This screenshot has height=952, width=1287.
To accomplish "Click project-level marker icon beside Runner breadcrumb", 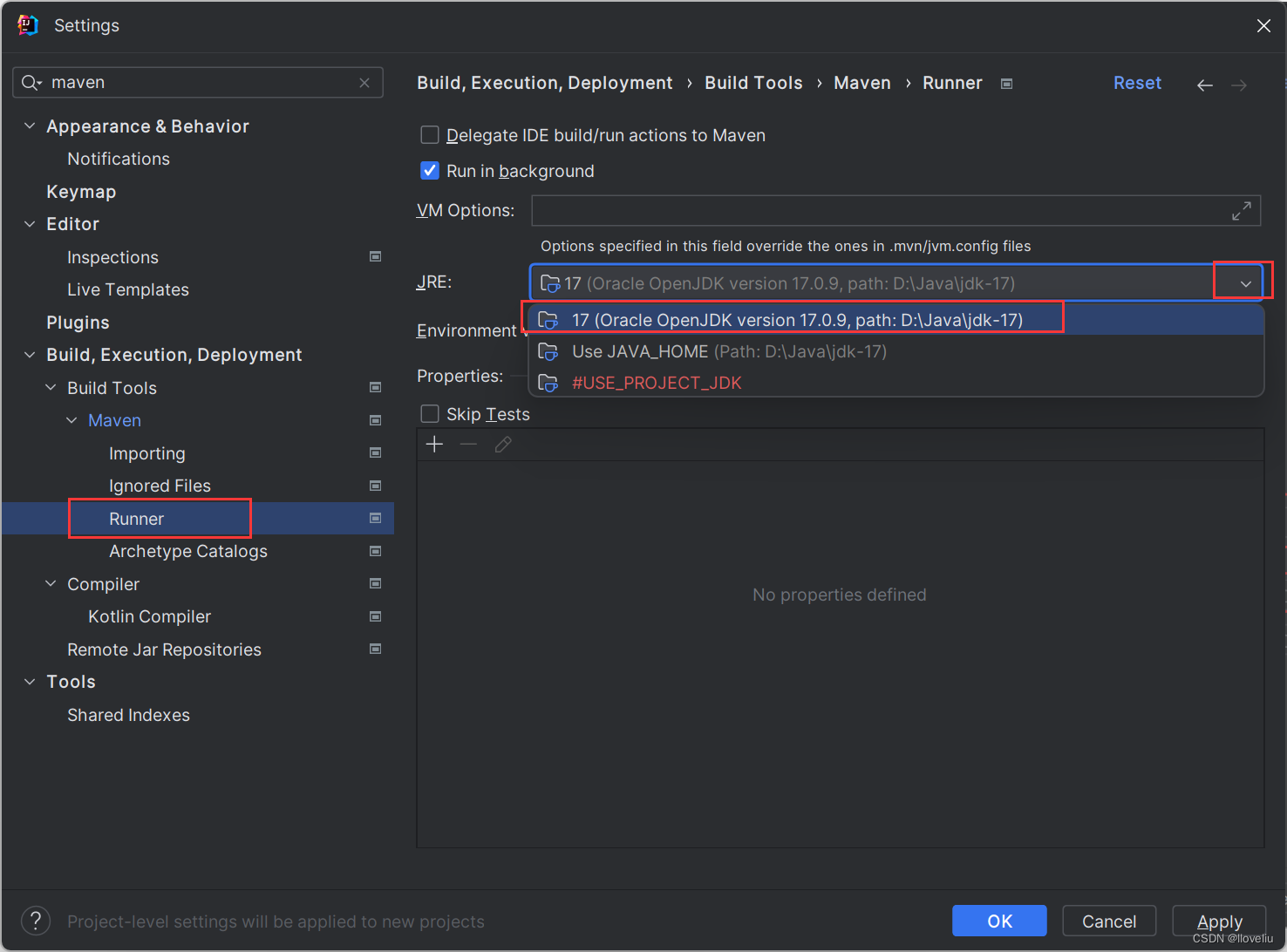I will click(x=1006, y=84).
